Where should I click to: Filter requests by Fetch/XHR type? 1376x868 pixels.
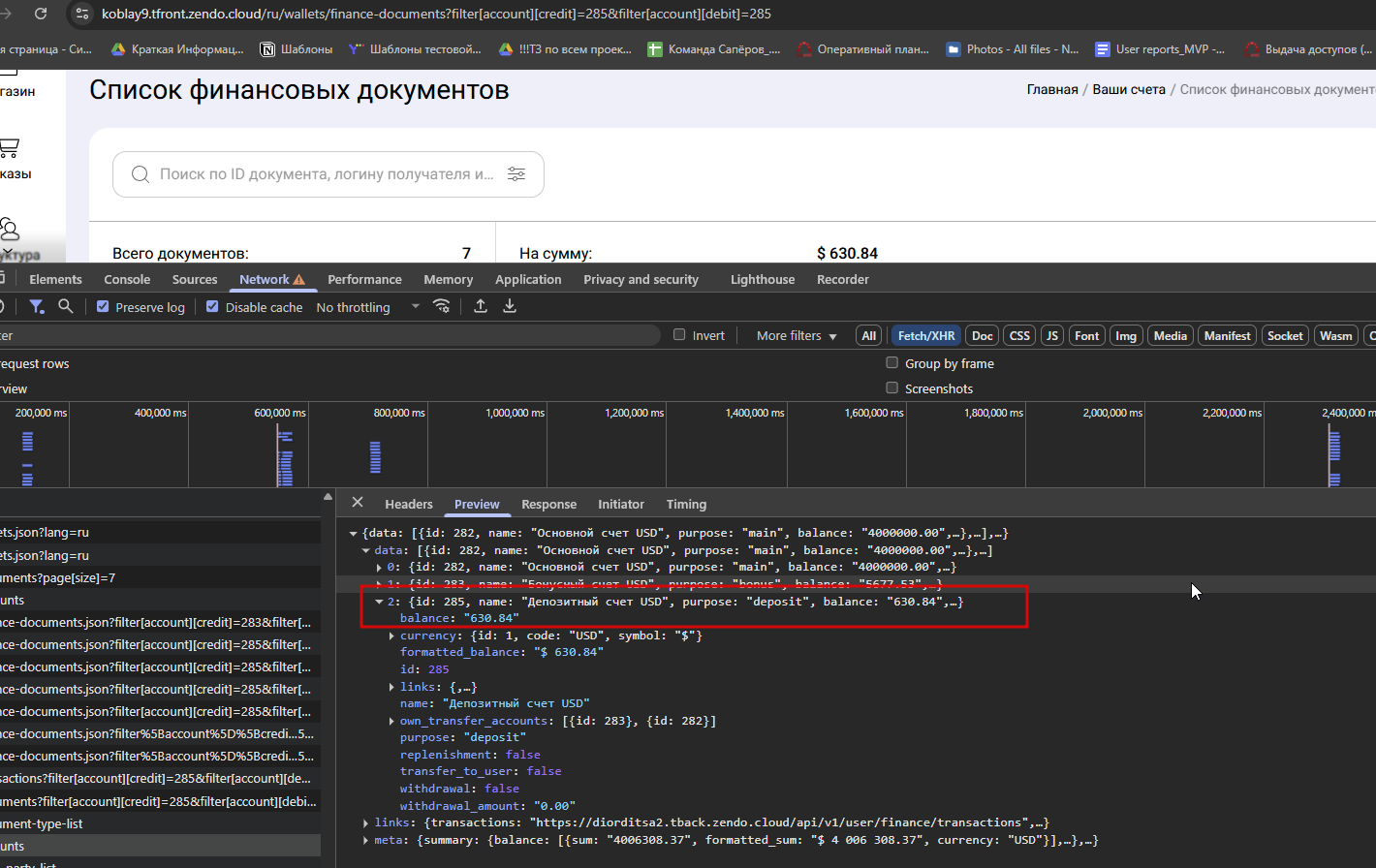click(x=926, y=336)
